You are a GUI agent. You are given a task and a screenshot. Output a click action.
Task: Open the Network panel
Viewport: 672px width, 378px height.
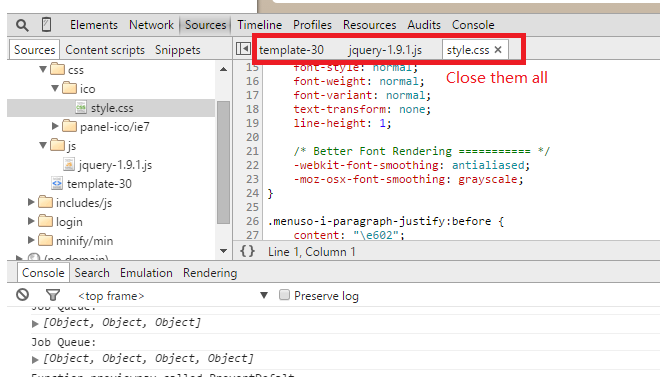click(x=151, y=25)
